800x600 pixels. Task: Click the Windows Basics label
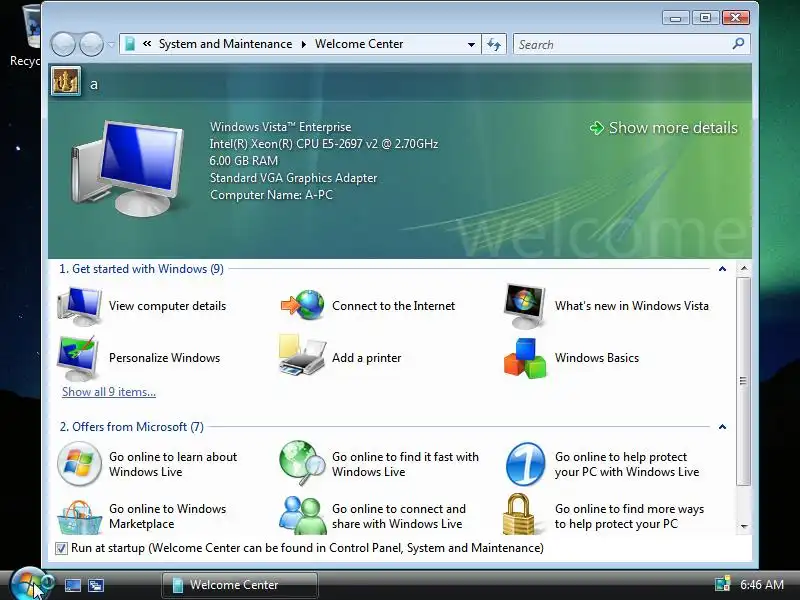597,358
